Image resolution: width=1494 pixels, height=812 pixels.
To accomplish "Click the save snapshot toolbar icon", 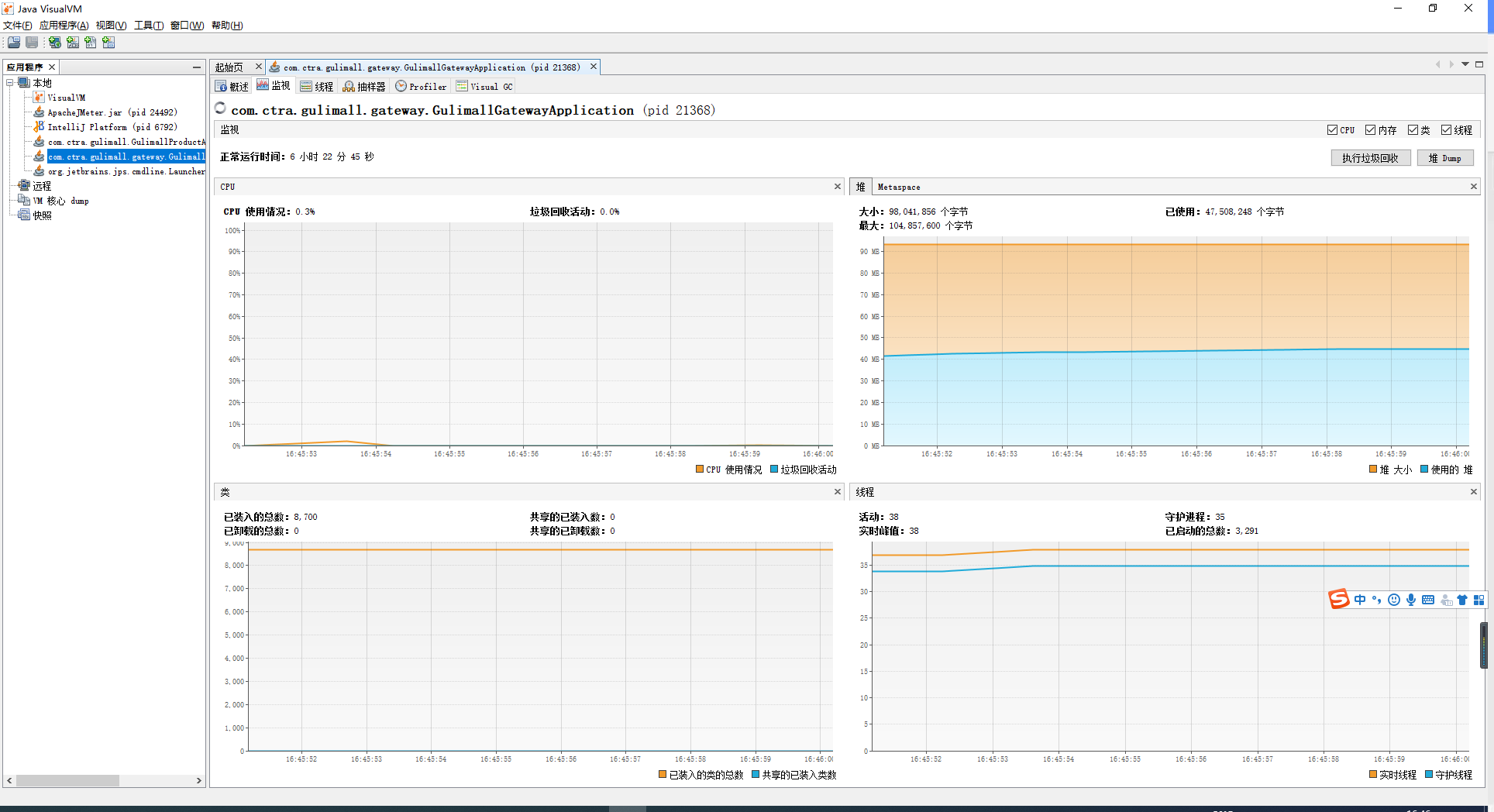I will click(x=31, y=43).
